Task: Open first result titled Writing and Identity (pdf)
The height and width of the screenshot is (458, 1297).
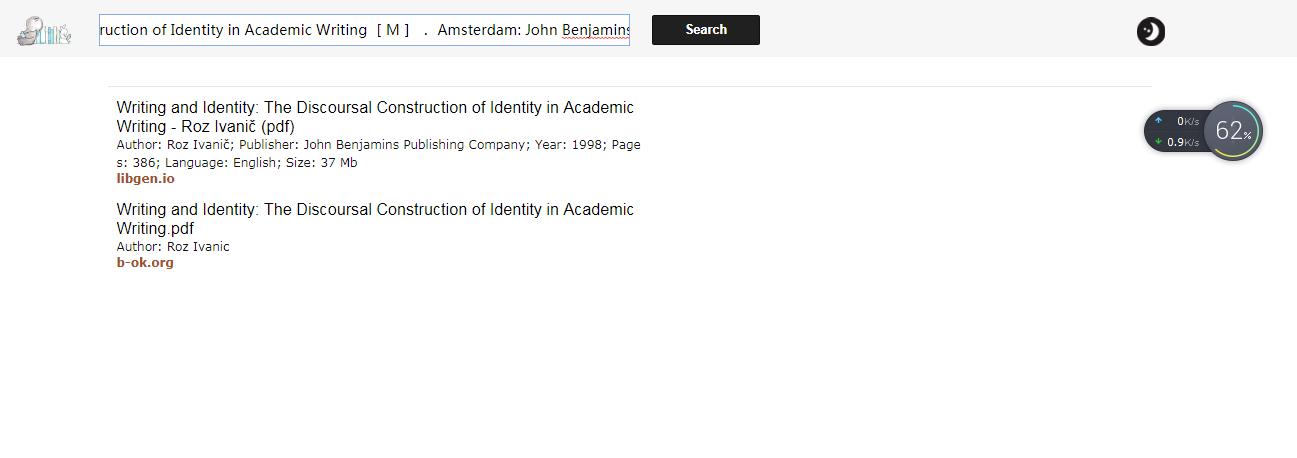Action: pyautogui.click(x=375, y=117)
